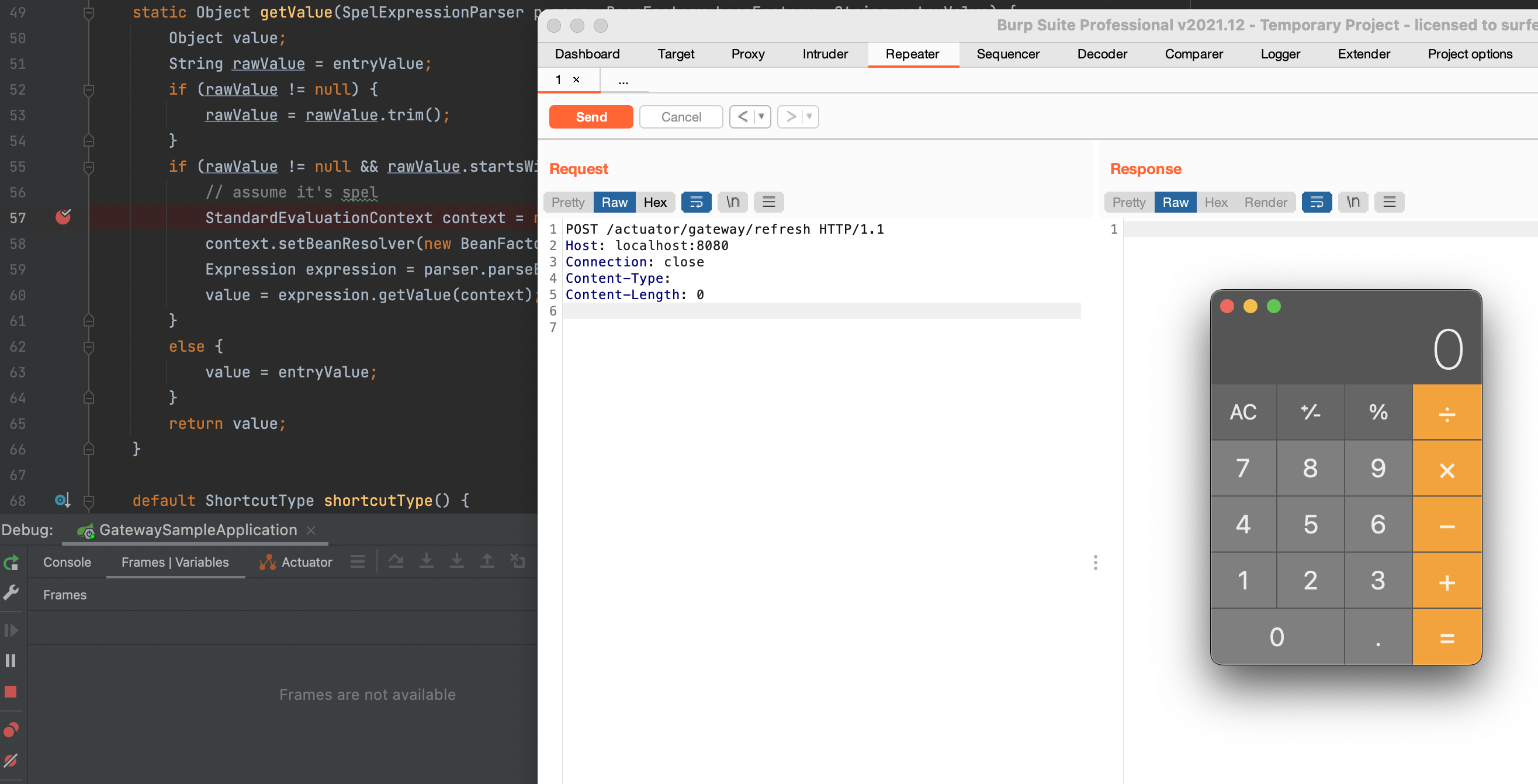
Task: Click the request editor empty line 6
Action: point(822,310)
